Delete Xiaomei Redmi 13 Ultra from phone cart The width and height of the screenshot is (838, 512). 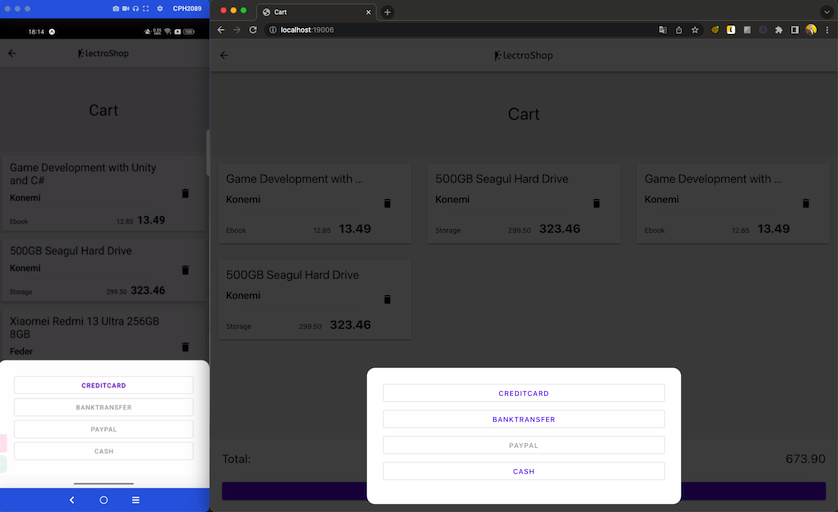tap(185, 347)
